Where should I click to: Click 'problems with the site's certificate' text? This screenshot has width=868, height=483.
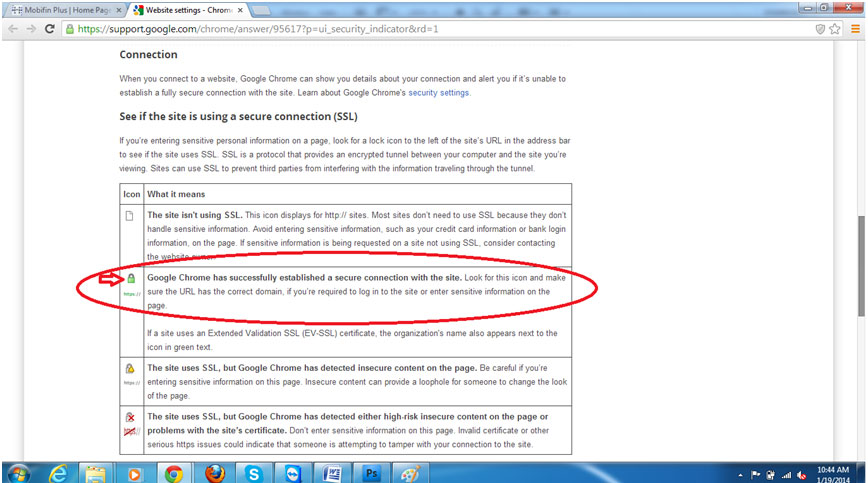[x=216, y=430]
